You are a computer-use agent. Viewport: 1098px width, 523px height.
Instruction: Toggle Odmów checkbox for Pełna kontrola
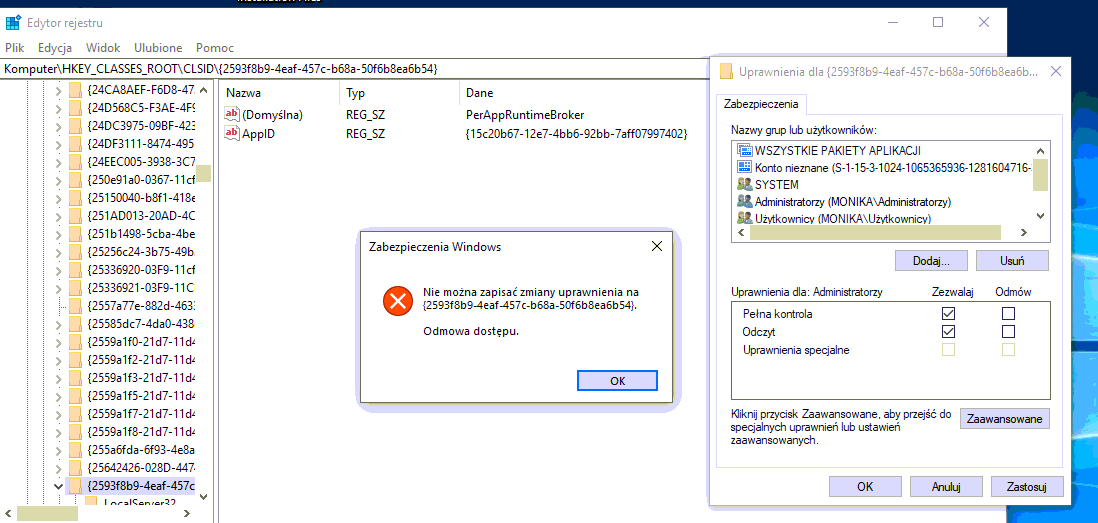1008,314
